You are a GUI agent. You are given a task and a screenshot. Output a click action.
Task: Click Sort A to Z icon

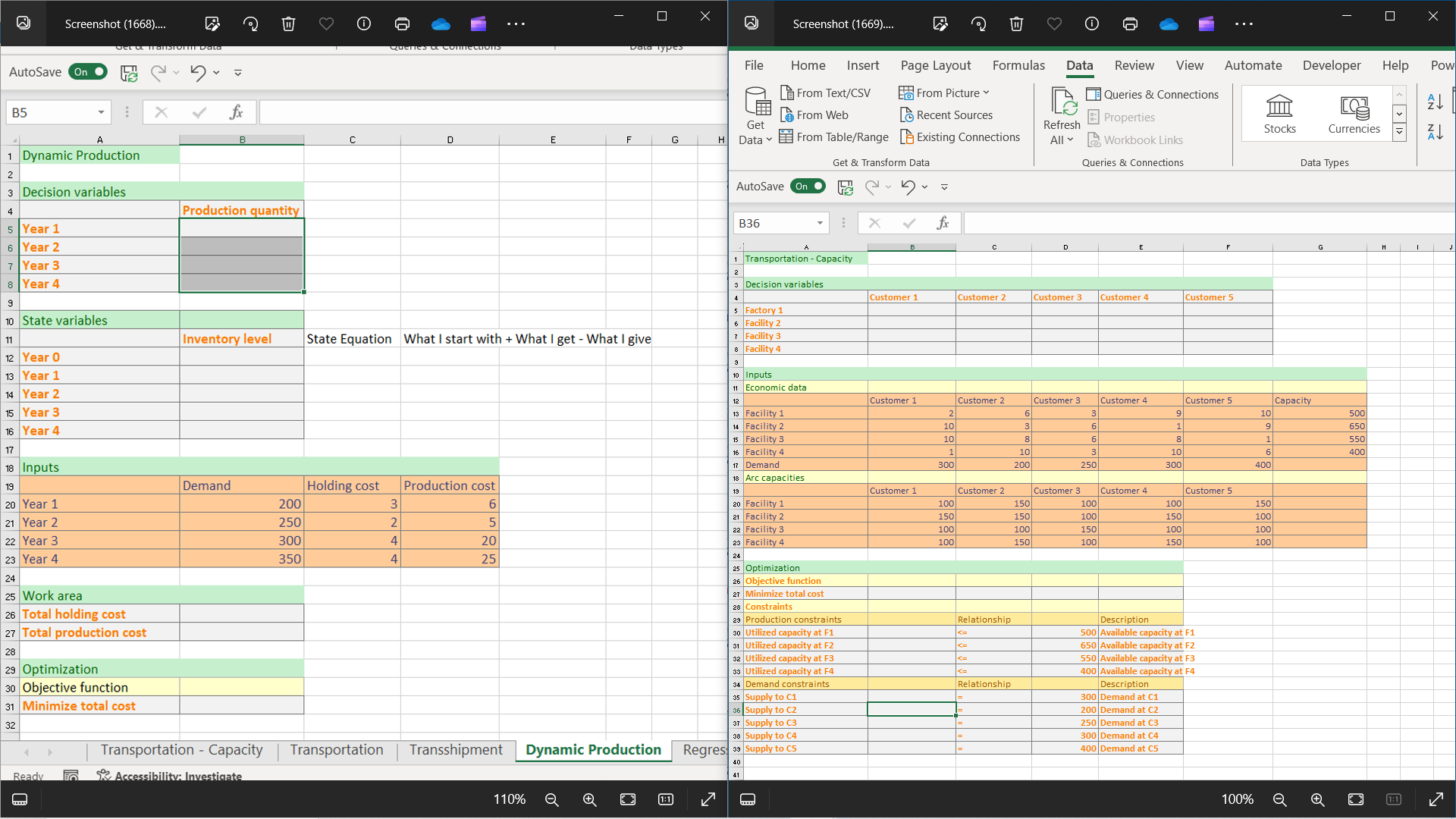pos(1435,101)
